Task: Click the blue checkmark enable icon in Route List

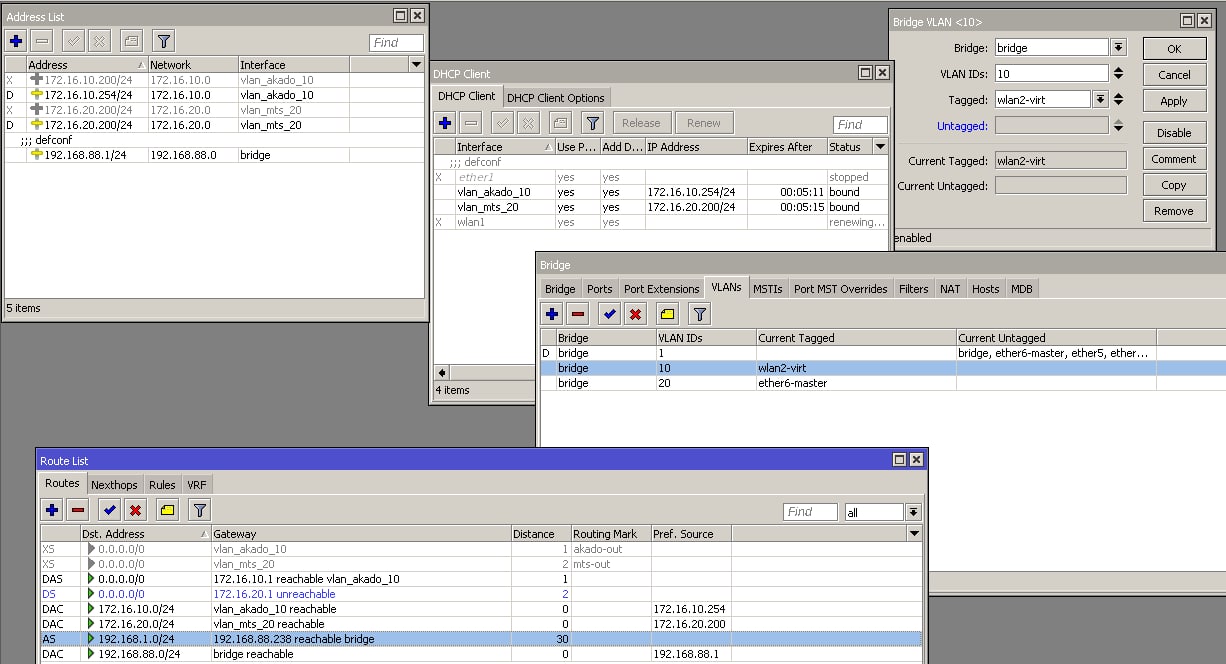Action: [x=110, y=510]
